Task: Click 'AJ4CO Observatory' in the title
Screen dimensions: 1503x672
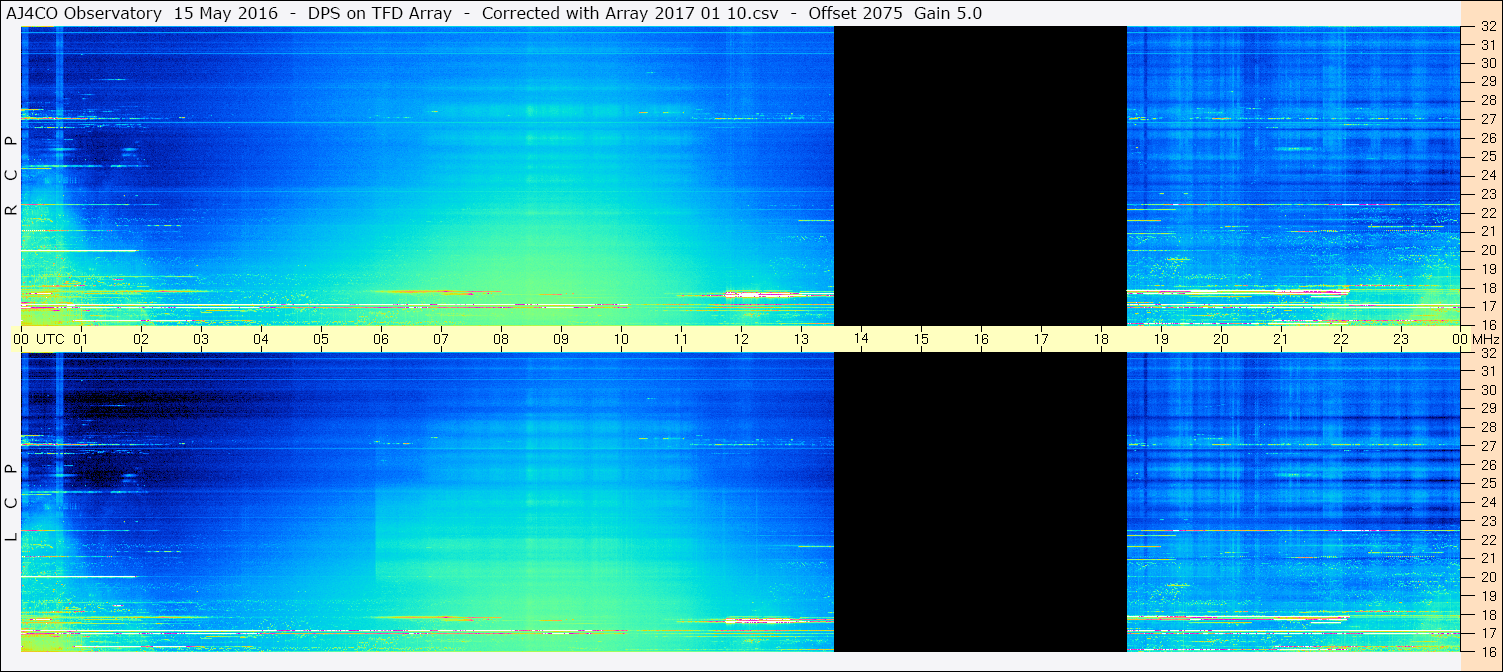Action: pos(83,13)
